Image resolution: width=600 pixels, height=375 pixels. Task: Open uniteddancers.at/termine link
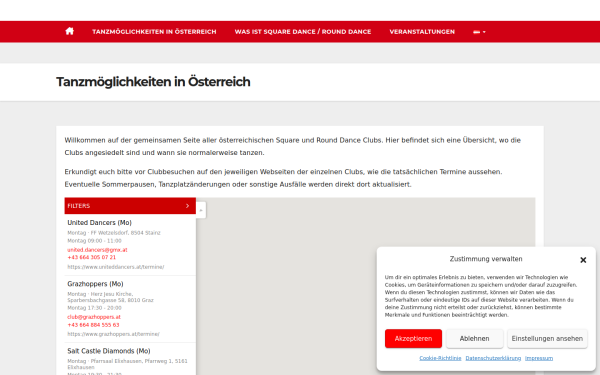point(116,267)
